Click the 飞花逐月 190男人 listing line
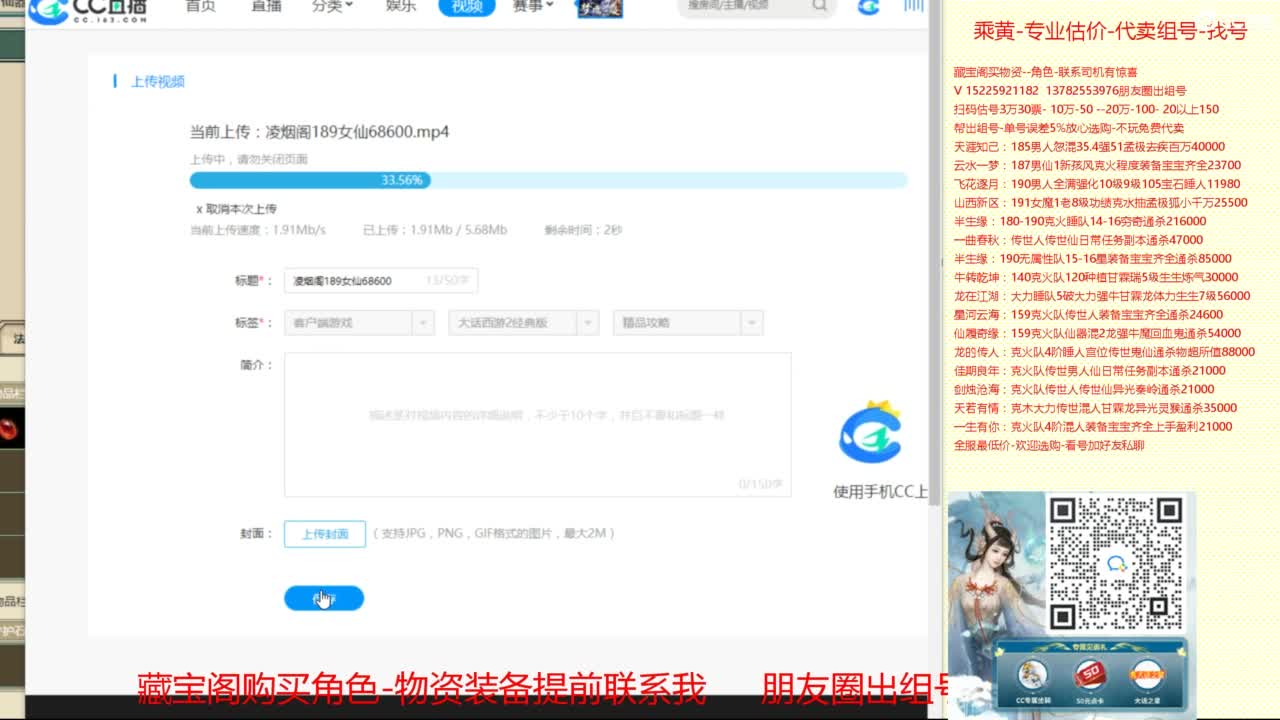 point(1097,185)
